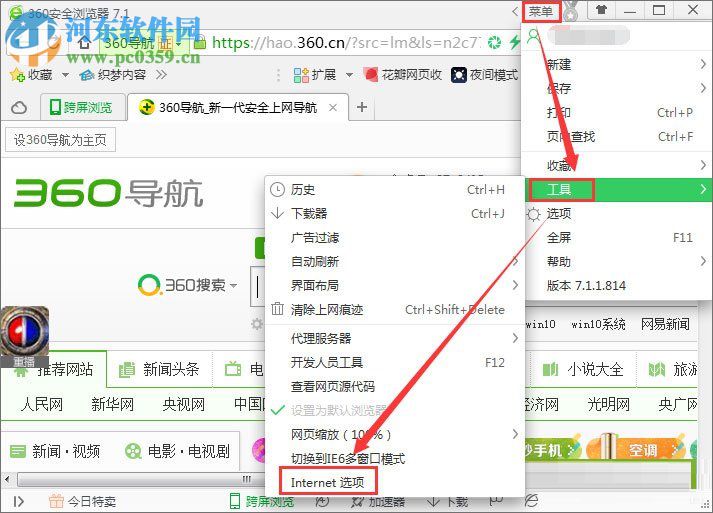713x513 pixels.
Task: Open 光明网 link
Action: click(608, 404)
